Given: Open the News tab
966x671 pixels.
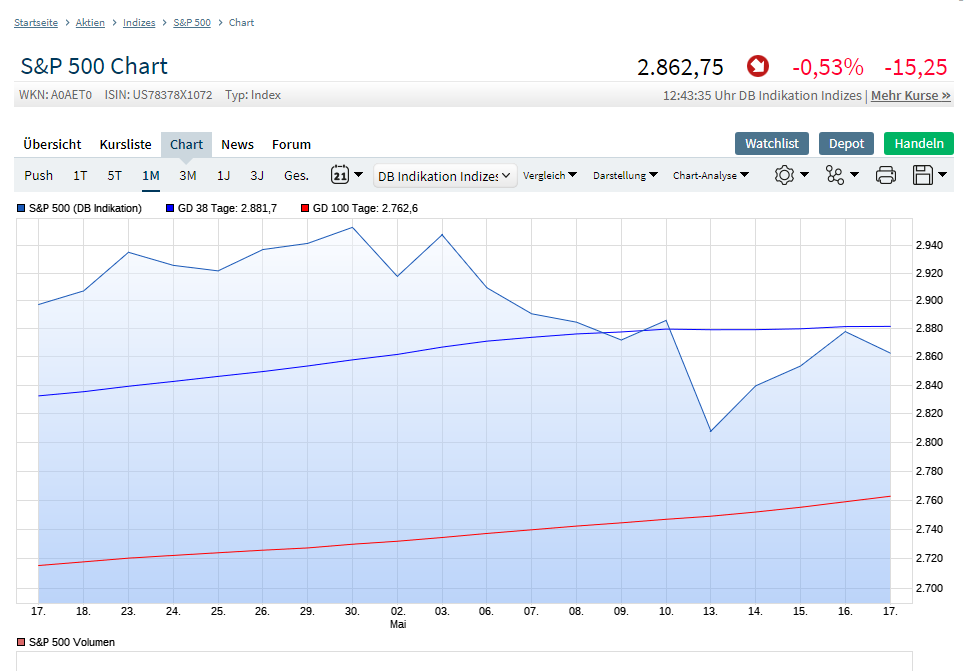Looking at the screenshot, I should (237, 144).
